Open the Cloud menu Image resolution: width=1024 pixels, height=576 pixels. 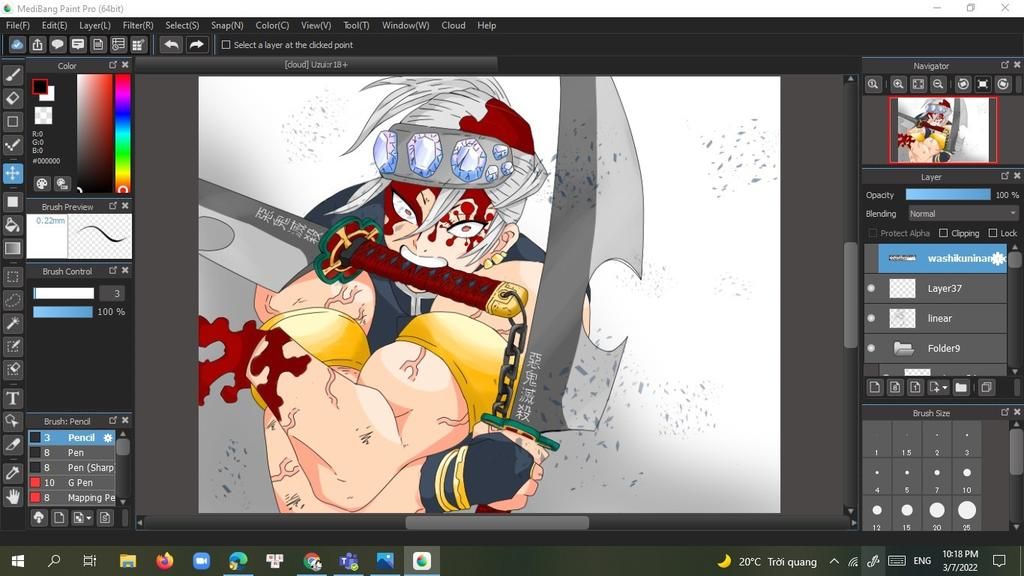pyautogui.click(x=453, y=25)
